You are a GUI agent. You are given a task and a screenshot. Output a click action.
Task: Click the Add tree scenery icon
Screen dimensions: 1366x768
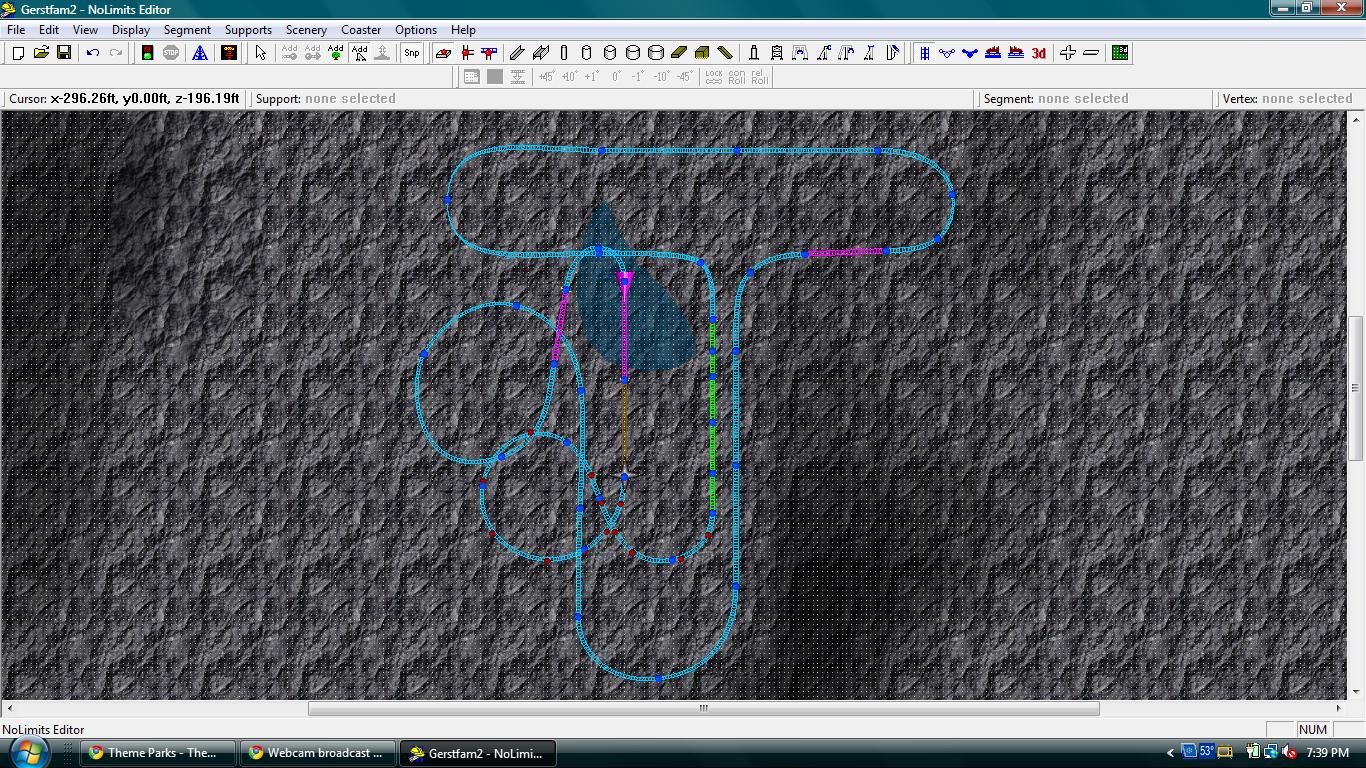tap(335, 53)
